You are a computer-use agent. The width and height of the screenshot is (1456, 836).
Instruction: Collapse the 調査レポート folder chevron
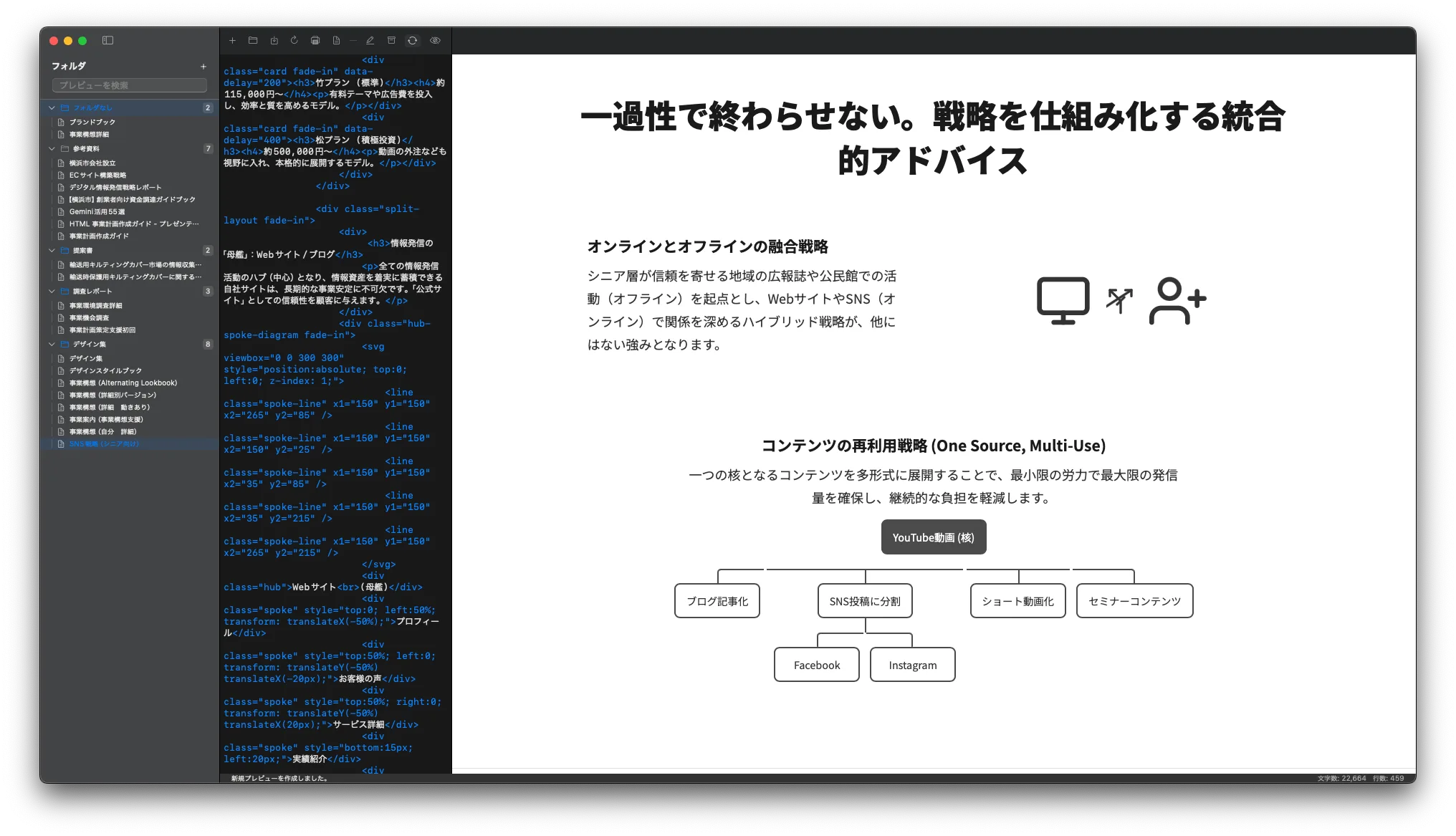coord(52,292)
